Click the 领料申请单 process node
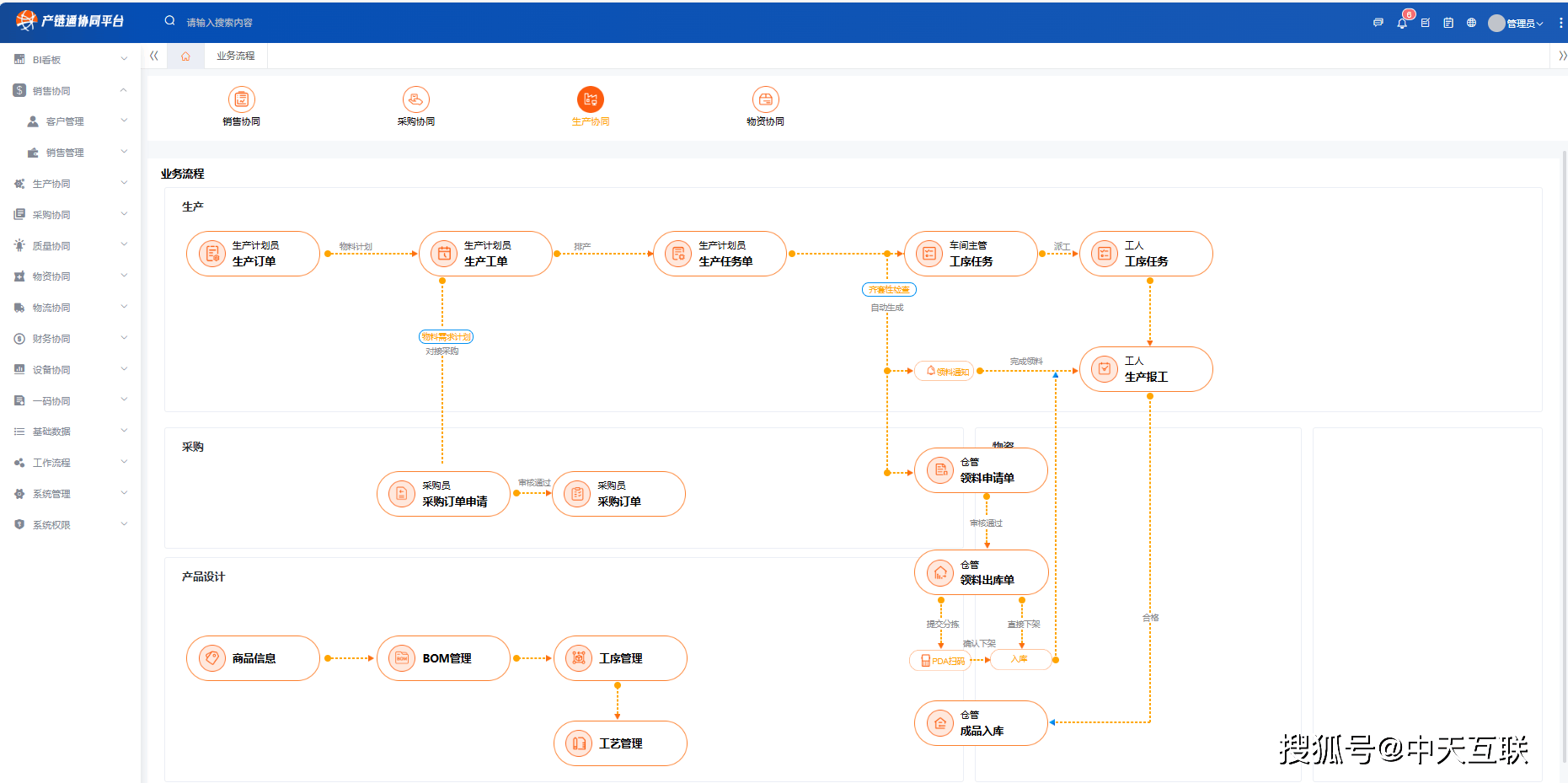 981,470
